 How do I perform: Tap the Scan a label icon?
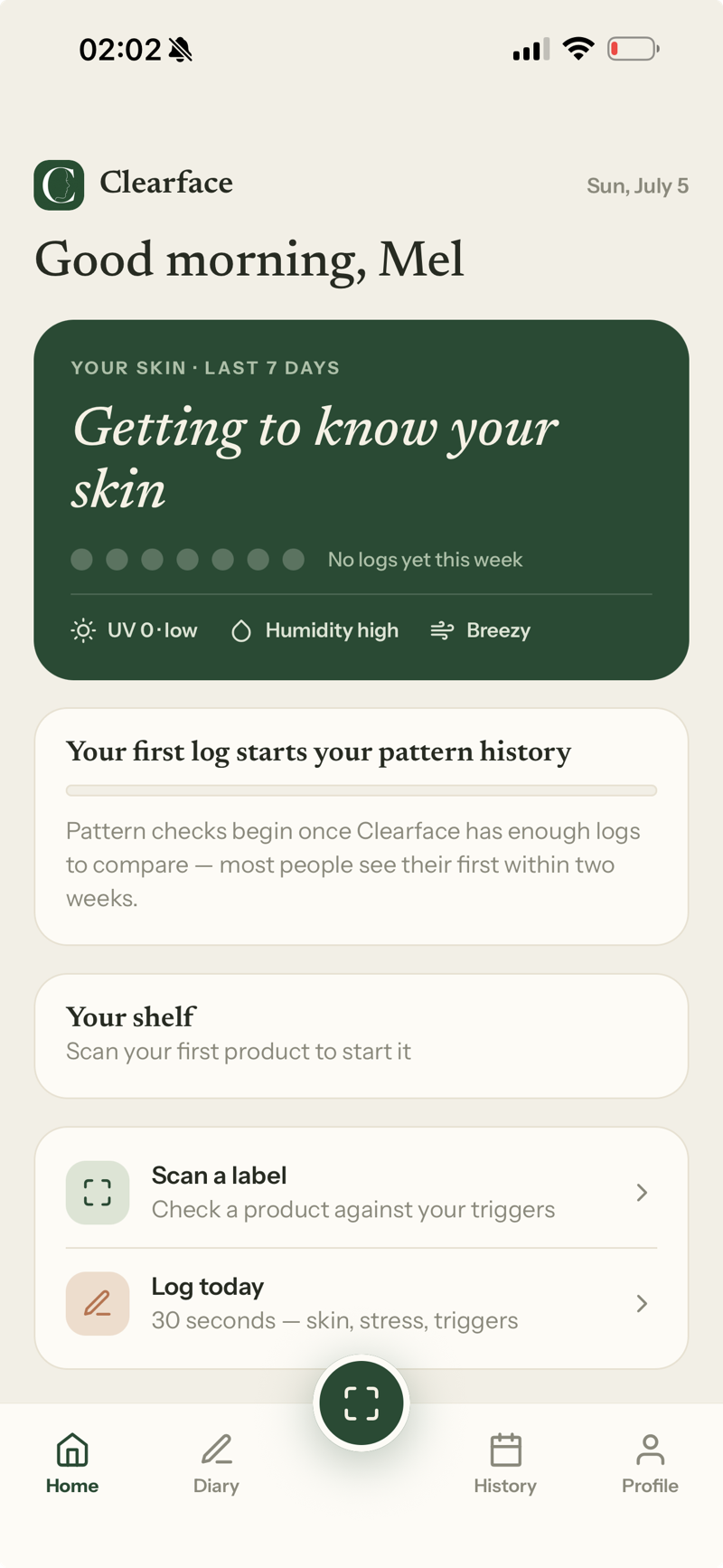[x=98, y=1193]
